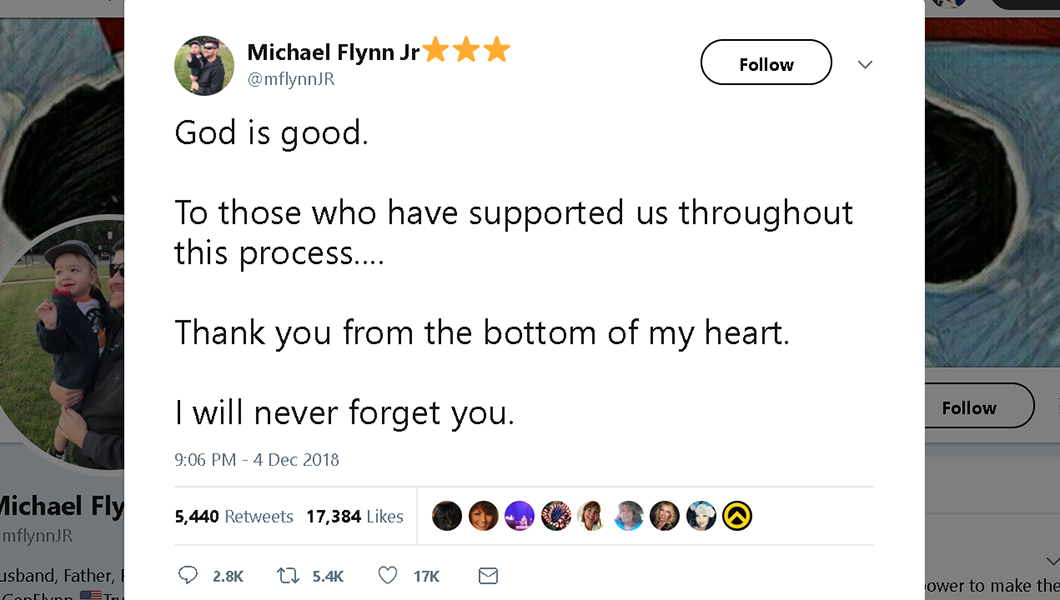Click the Michael Flynn Jr display name
Screen dimensions: 1060x600
(x=333, y=52)
